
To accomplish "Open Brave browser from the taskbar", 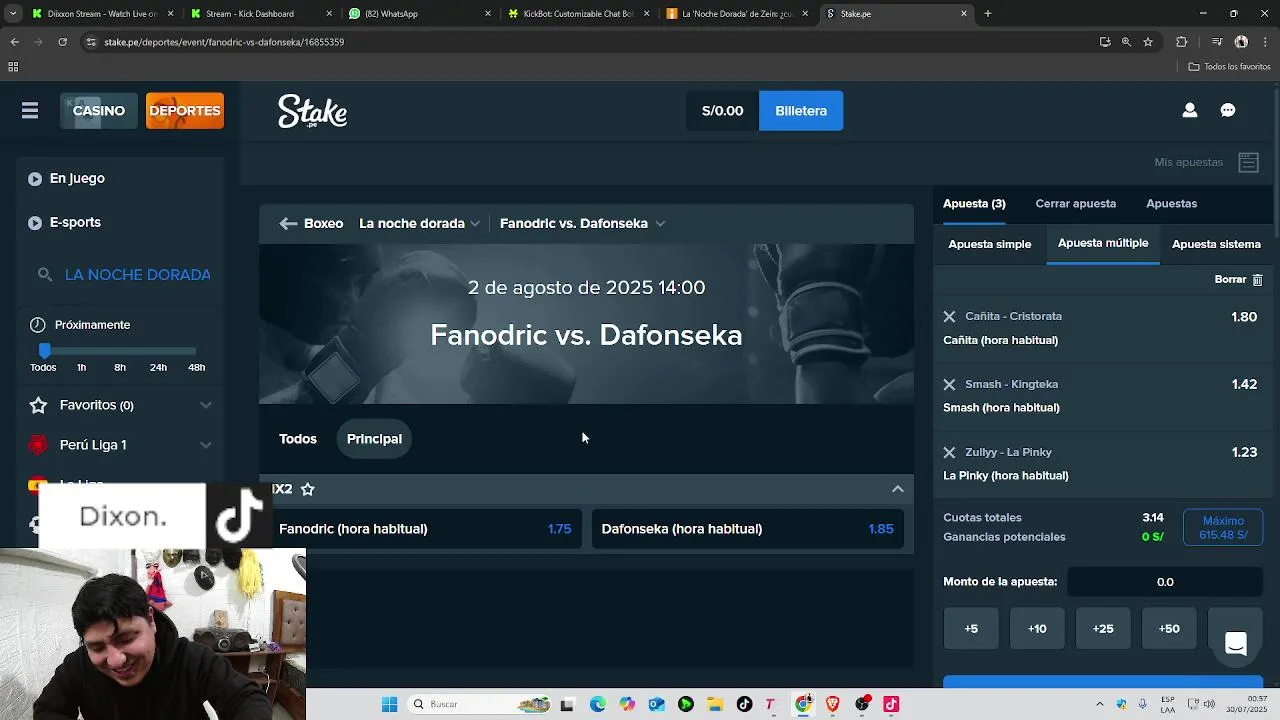I will tap(832, 704).
